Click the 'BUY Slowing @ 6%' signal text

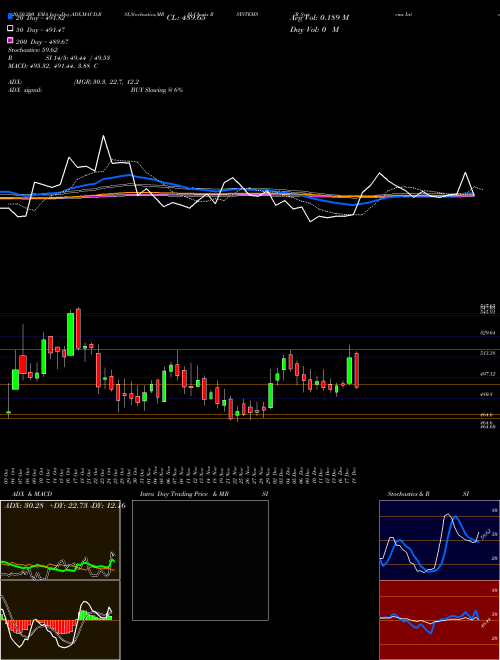(x=157, y=90)
